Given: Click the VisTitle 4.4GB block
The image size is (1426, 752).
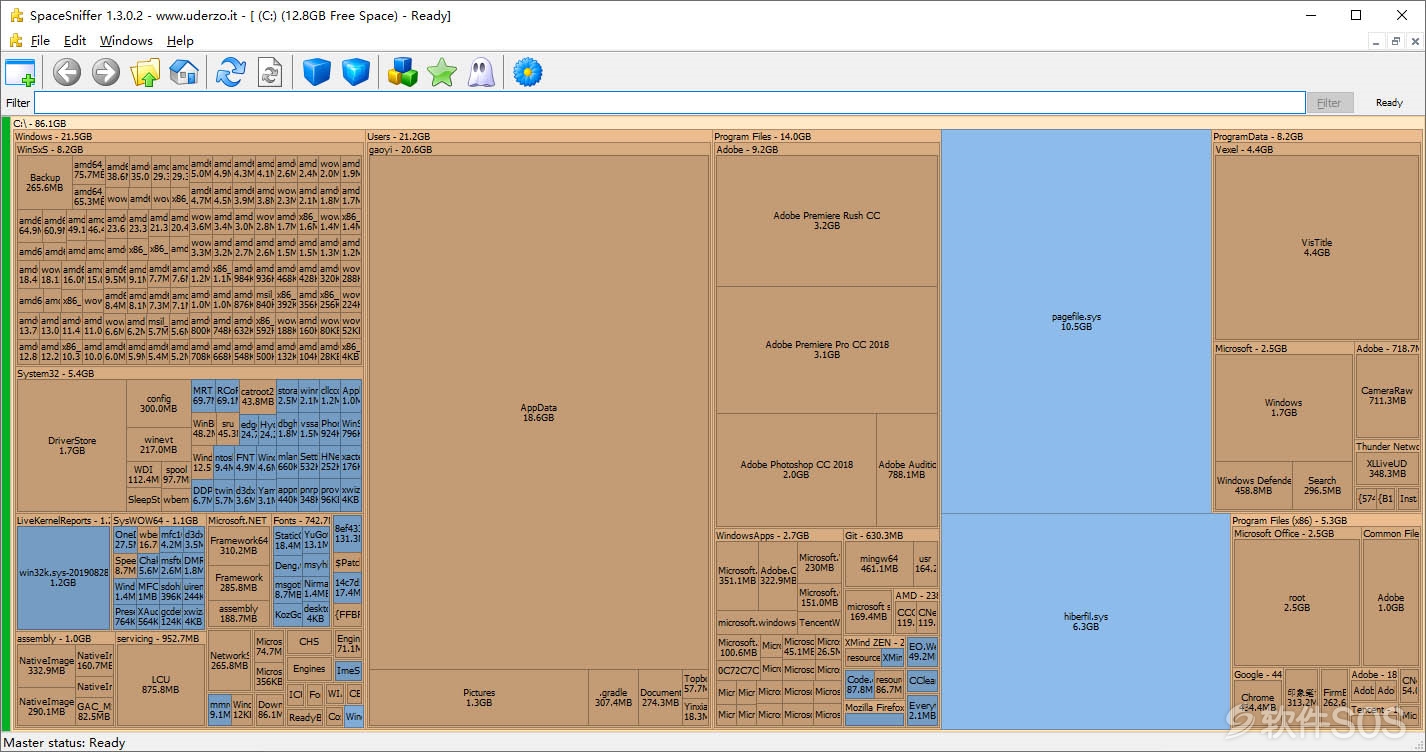Looking at the screenshot, I should [x=1316, y=248].
